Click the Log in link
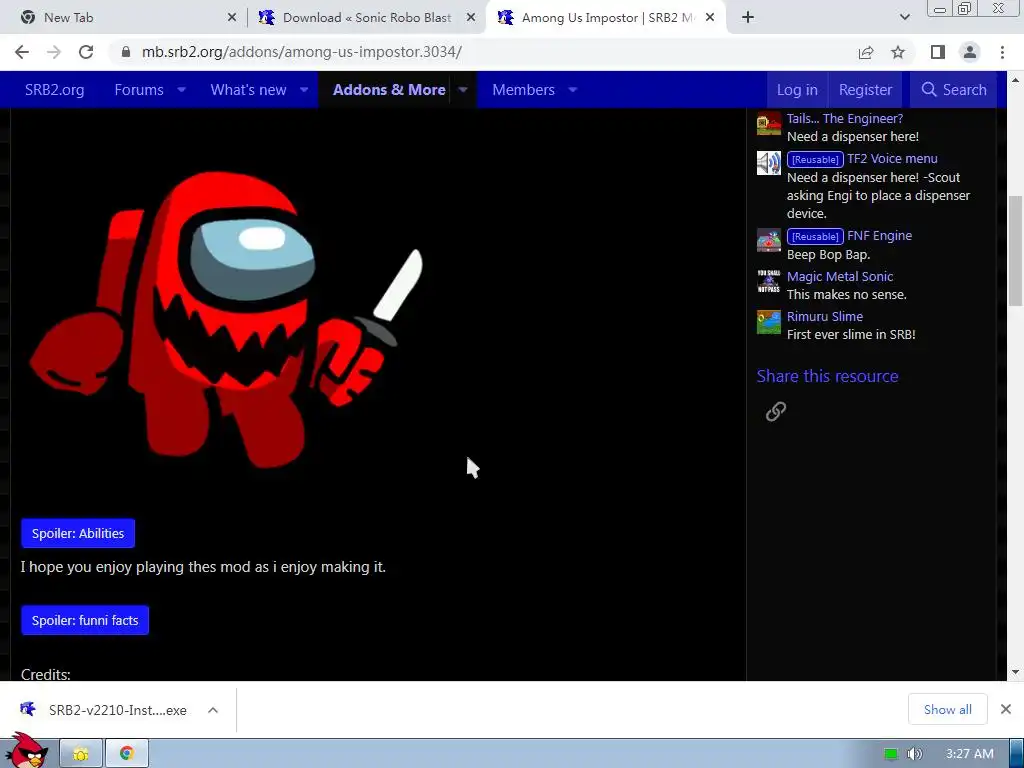Image resolution: width=1024 pixels, height=768 pixels. coord(797,89)
